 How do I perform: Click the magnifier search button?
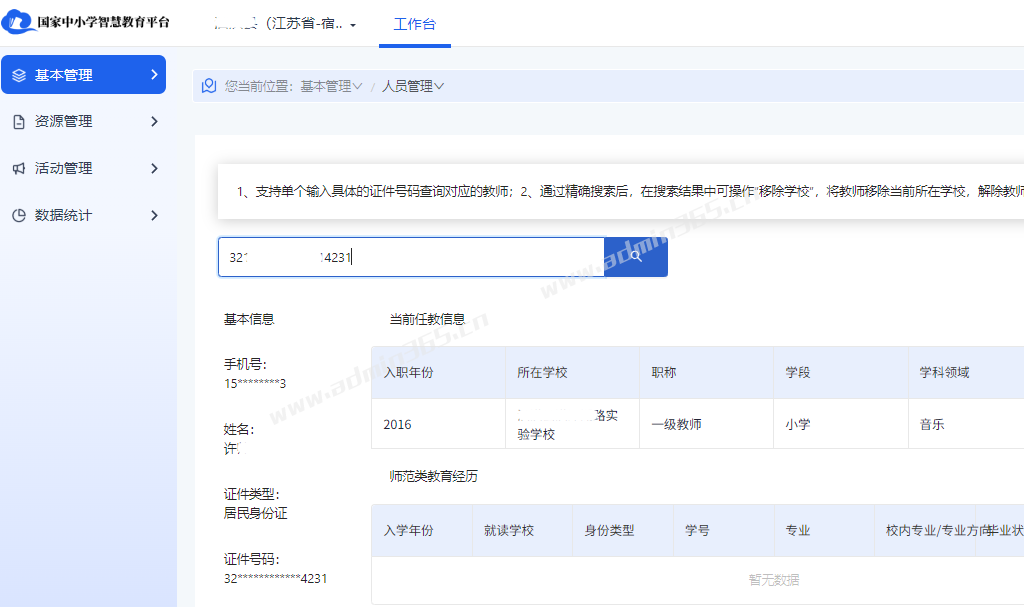635,257
